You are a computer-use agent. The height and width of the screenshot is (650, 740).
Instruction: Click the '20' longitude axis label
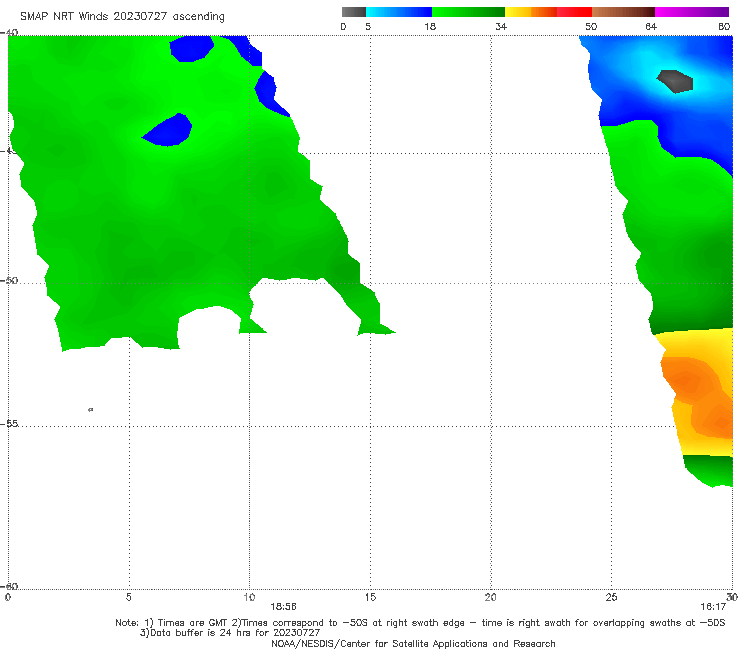[x=490, y=598]
